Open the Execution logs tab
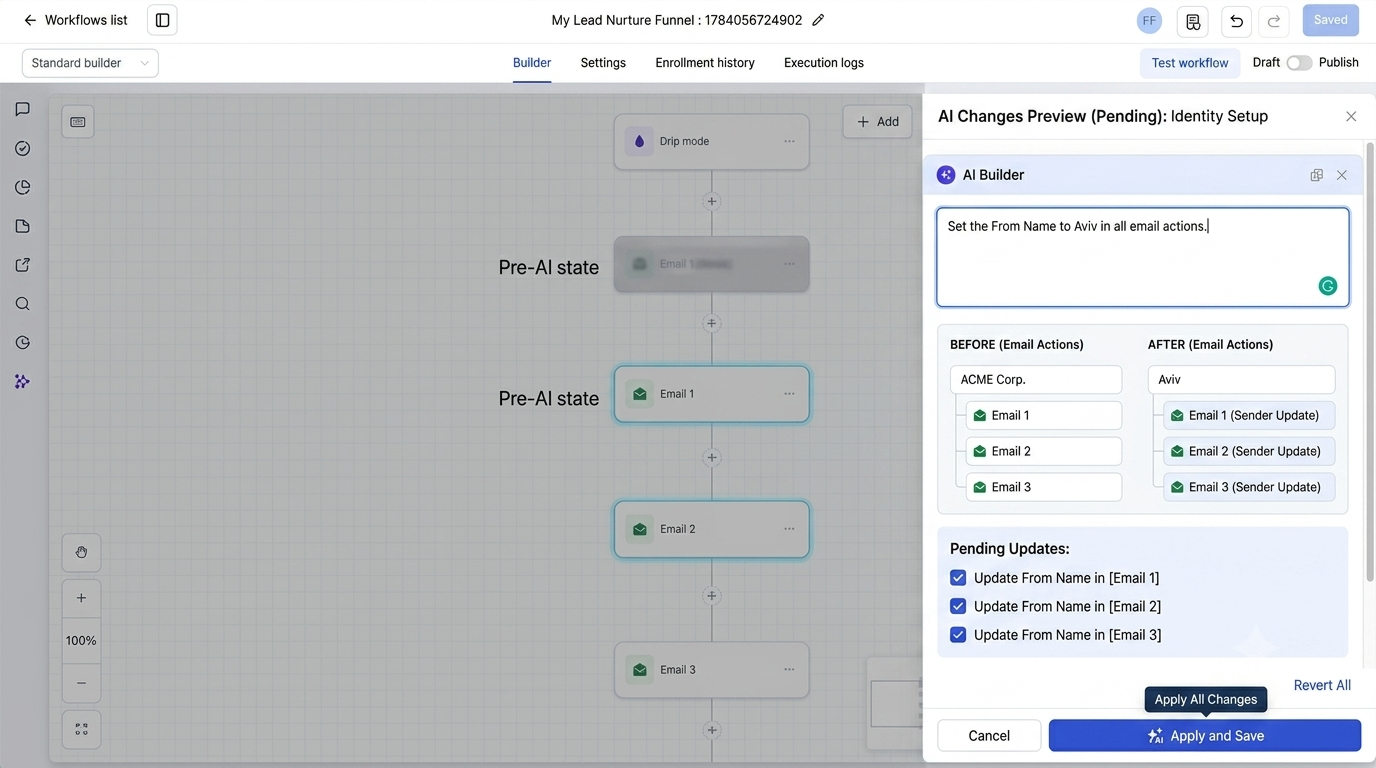Image resolution: width=1376 pixels, height=768 pixels. (824, 63)
